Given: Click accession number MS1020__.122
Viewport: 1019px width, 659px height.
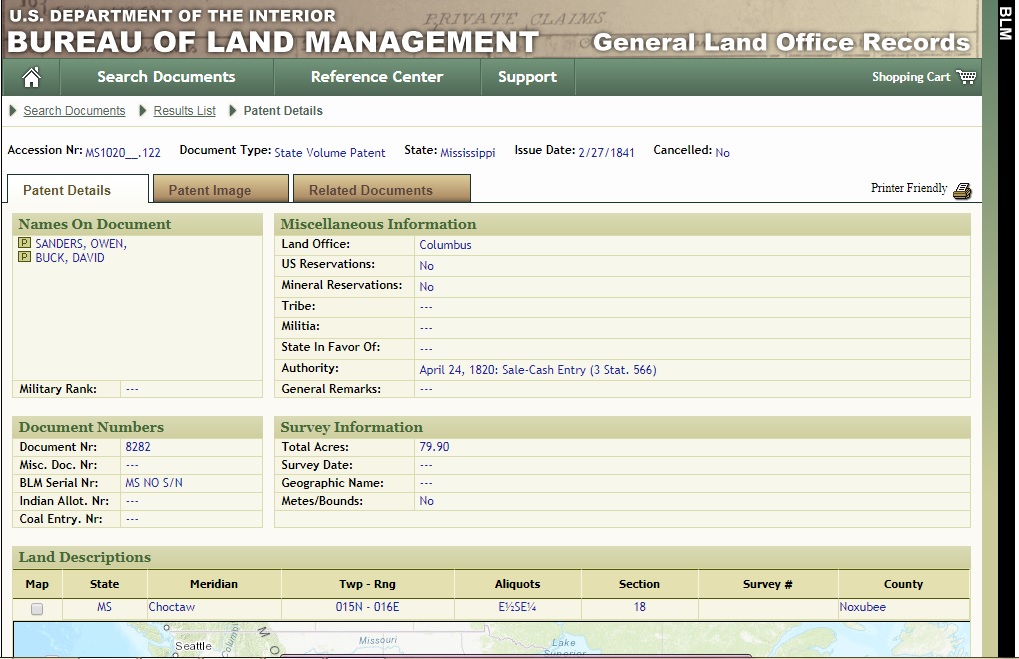Looking at the screenshot, I should 123,153.
